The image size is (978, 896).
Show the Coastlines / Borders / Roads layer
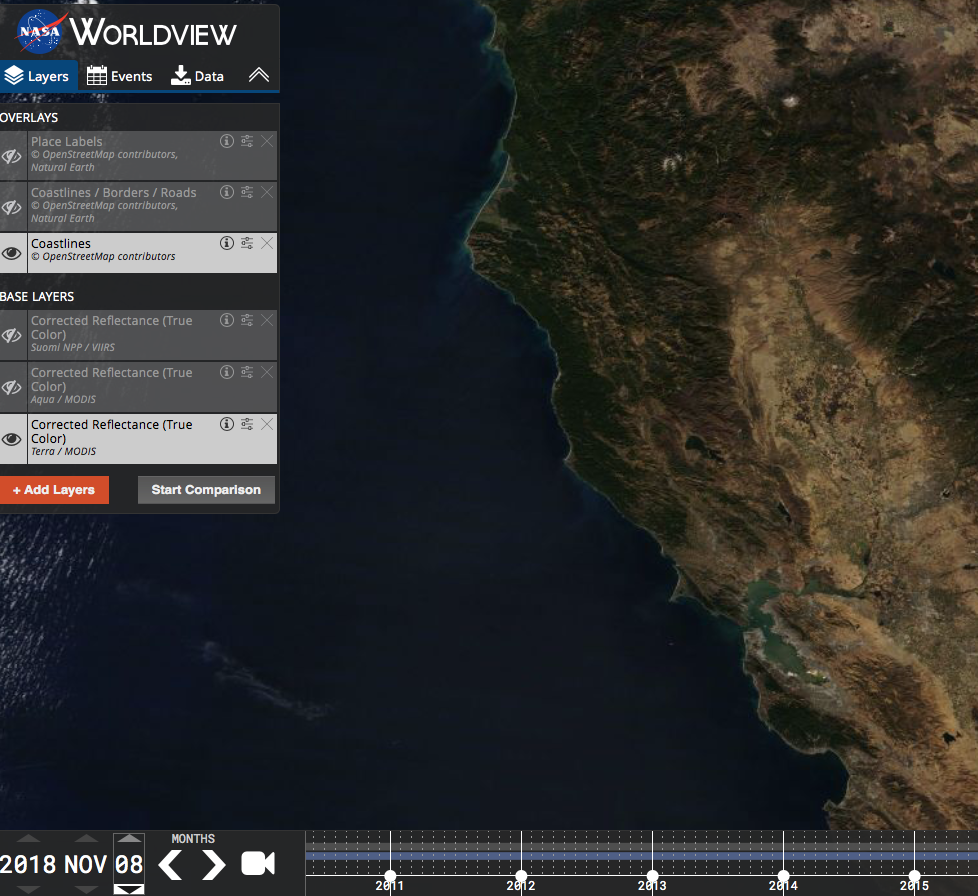(12, 207)
